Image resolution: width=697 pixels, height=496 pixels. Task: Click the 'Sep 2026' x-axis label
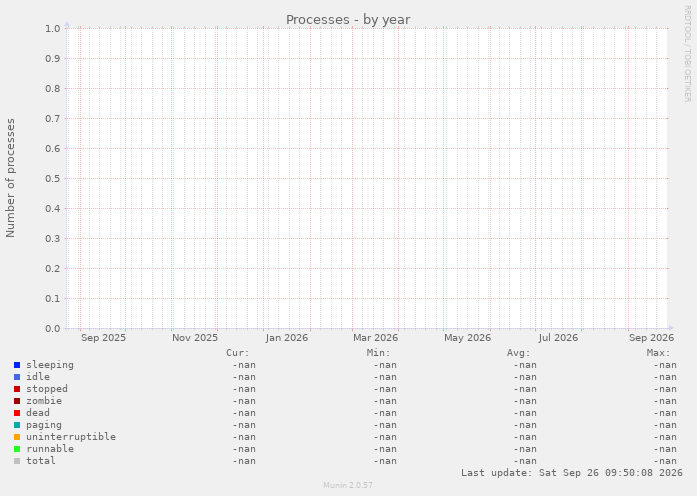651,338
